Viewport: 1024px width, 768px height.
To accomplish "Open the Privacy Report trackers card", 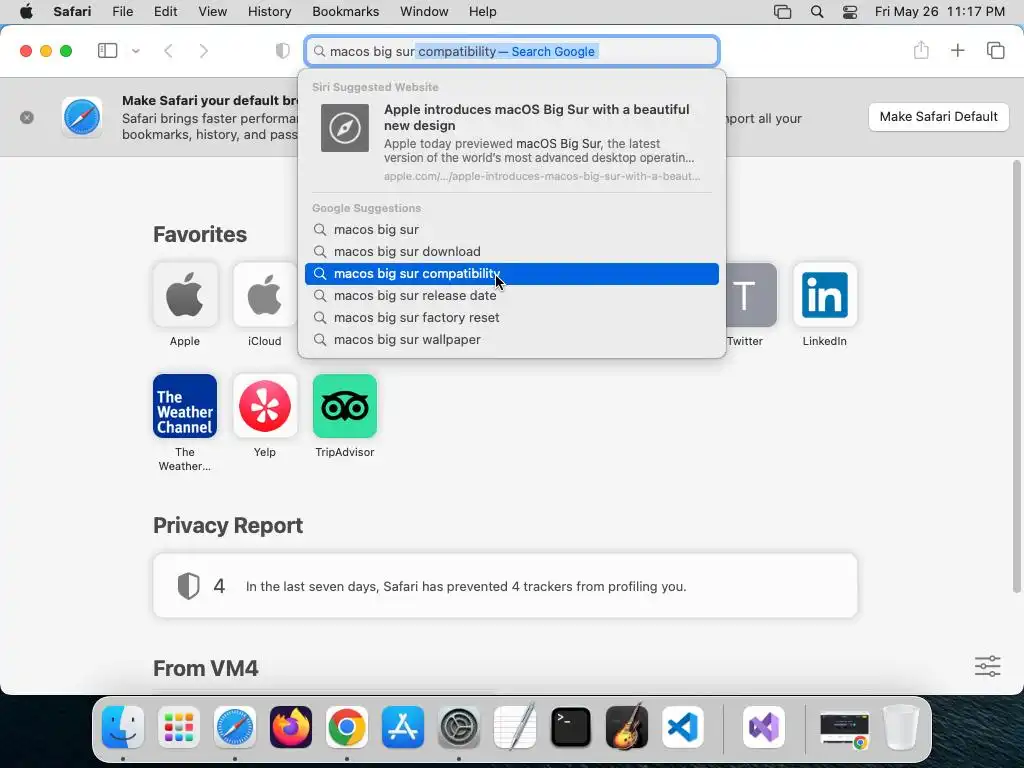I will (x=505, y=586).
